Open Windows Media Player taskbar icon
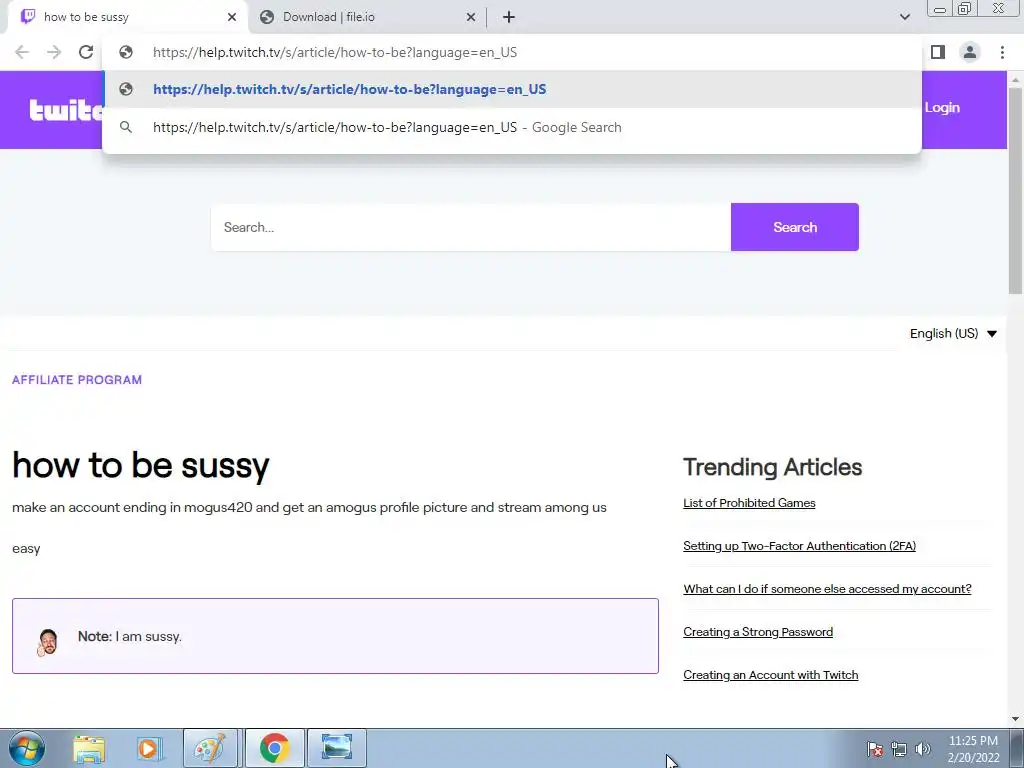1024x768 pixels. [x=150, y=748]
